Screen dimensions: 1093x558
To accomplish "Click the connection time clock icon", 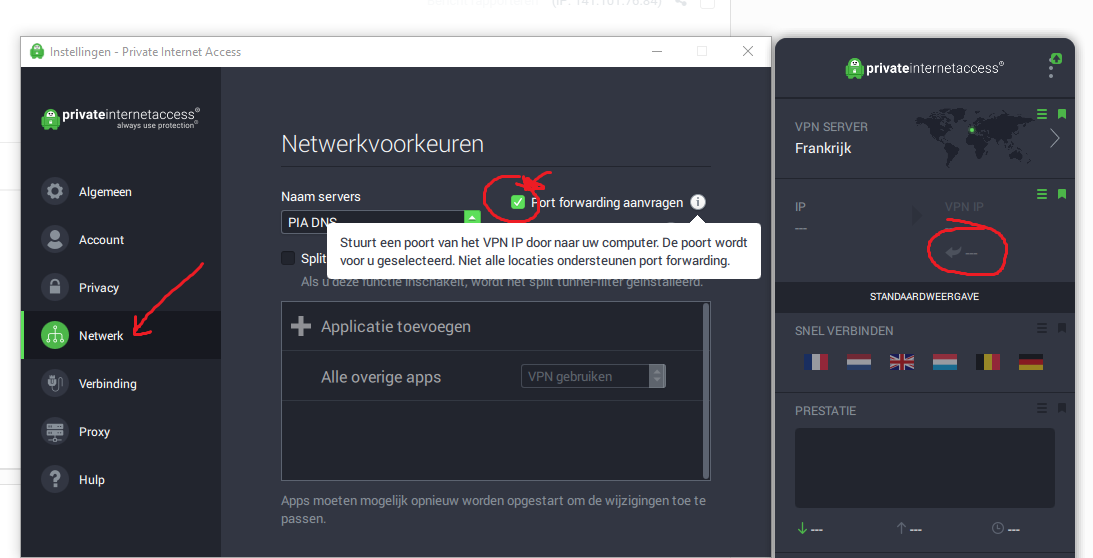I will point(998,528).
